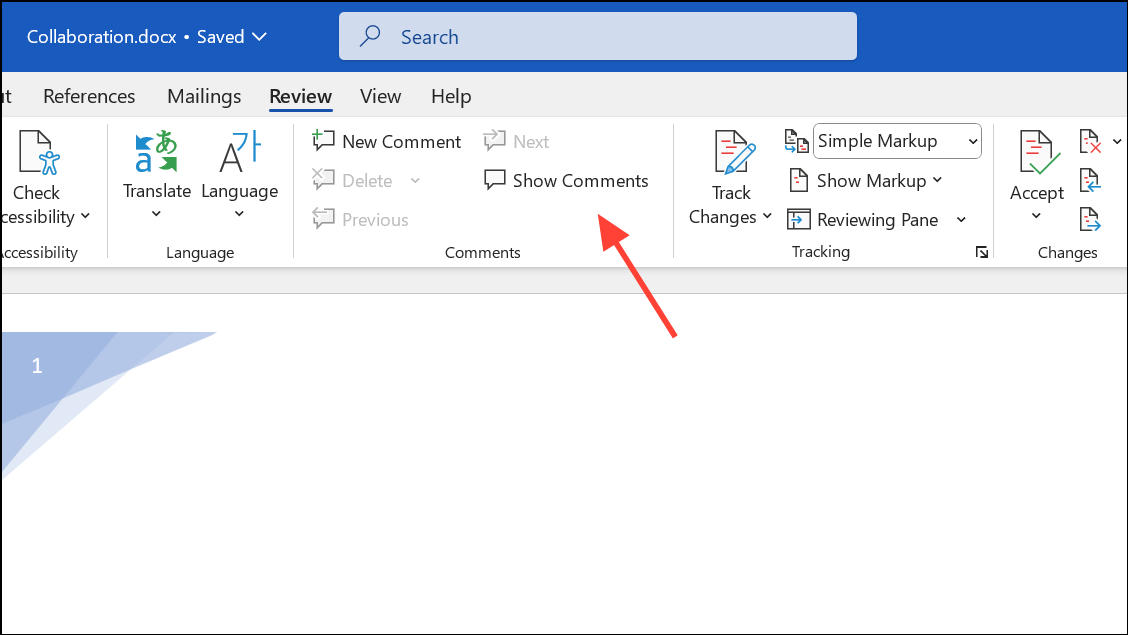1128x635 pixels.
Task: Open the View tab
Action: 380,96
